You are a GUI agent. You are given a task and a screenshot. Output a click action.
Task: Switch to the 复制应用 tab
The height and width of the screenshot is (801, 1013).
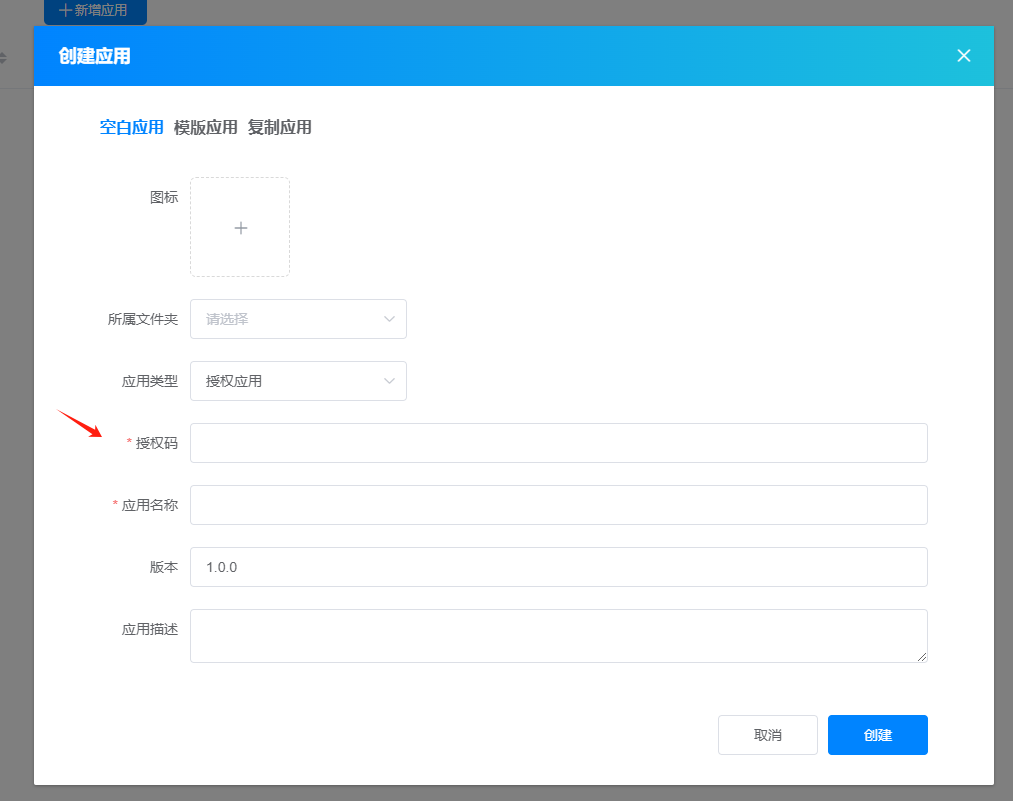[x=280, y=127]
